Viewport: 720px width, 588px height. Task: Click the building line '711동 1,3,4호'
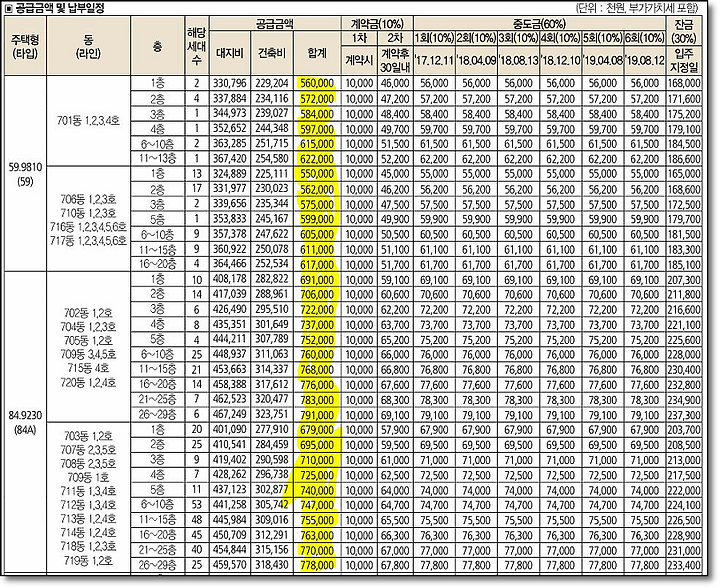click(88, 491)
